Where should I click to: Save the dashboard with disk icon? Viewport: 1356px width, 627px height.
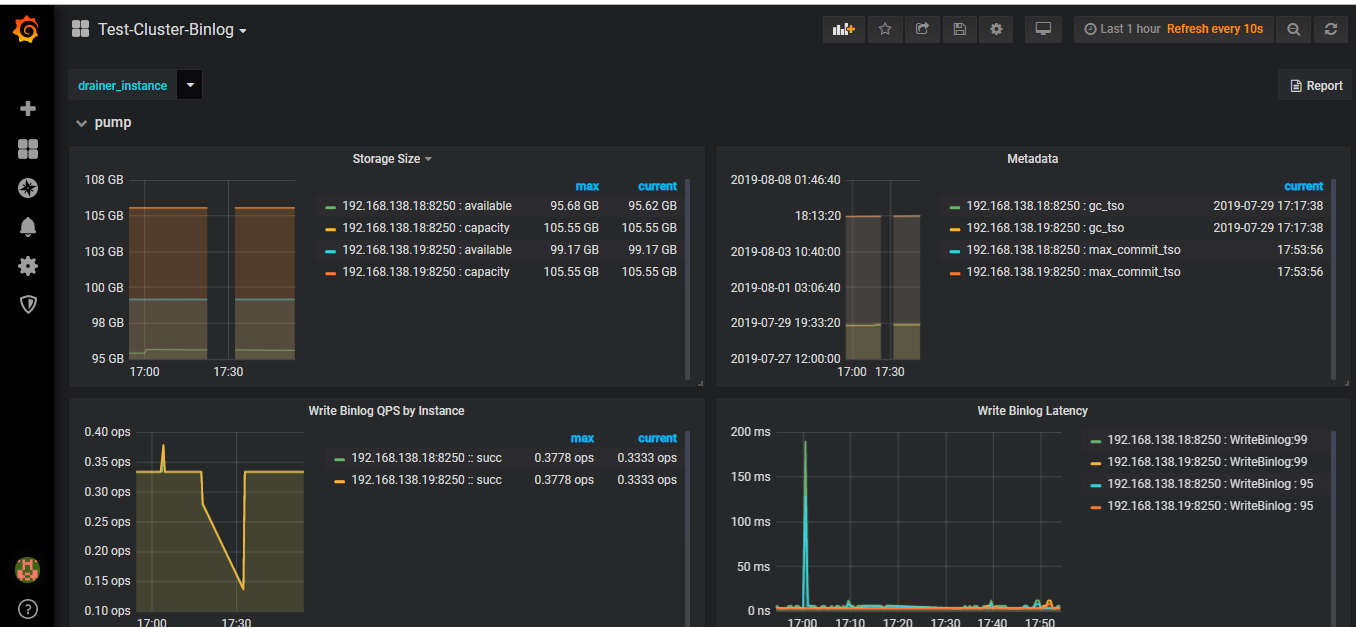click(959, 29)
